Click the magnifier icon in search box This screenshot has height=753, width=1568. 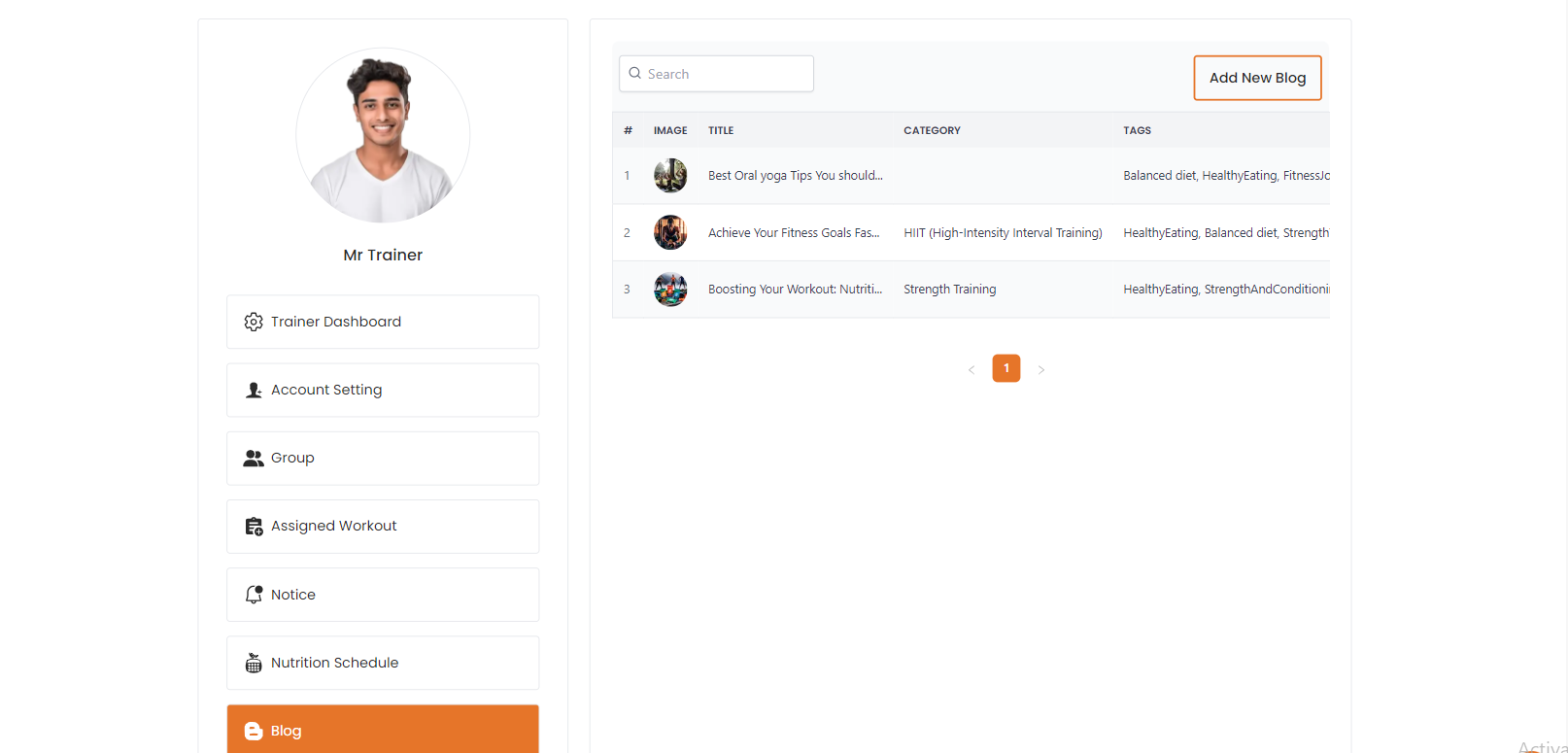click(x=635, y=74)
